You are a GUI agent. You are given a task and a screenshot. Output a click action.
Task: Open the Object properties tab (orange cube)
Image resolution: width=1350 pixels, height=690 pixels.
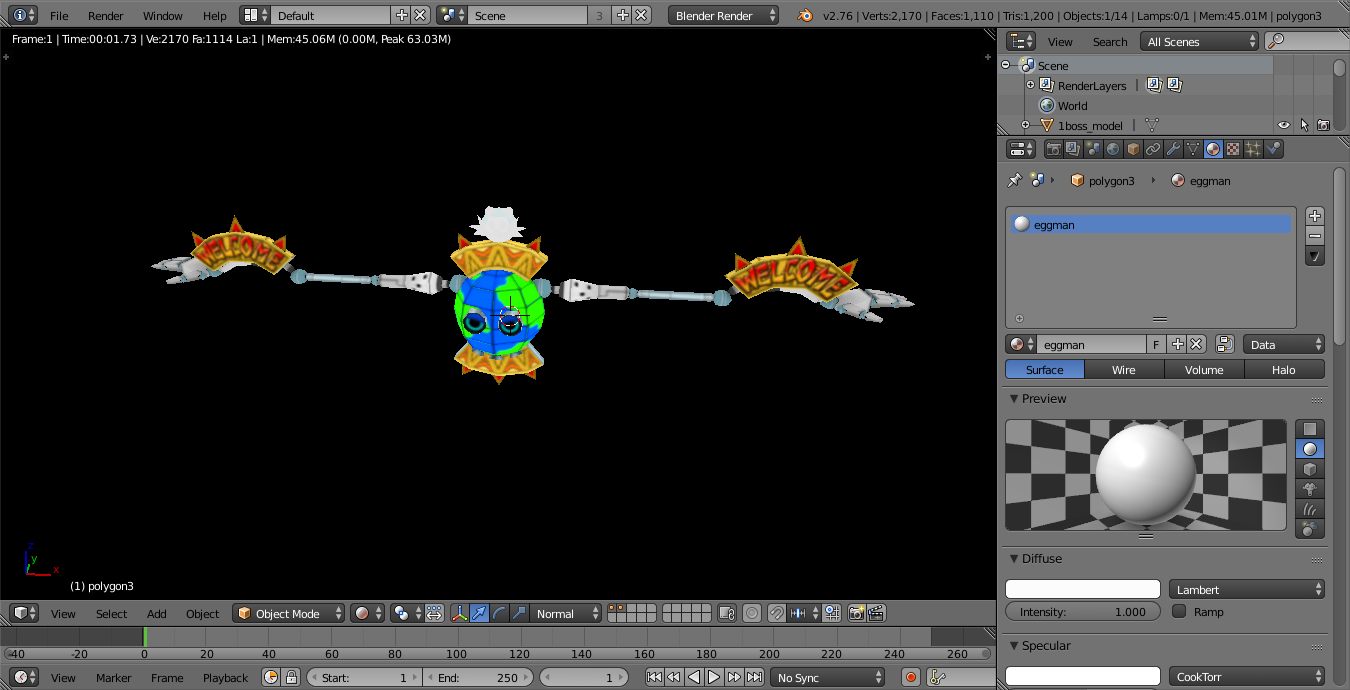pos(1133,149)
